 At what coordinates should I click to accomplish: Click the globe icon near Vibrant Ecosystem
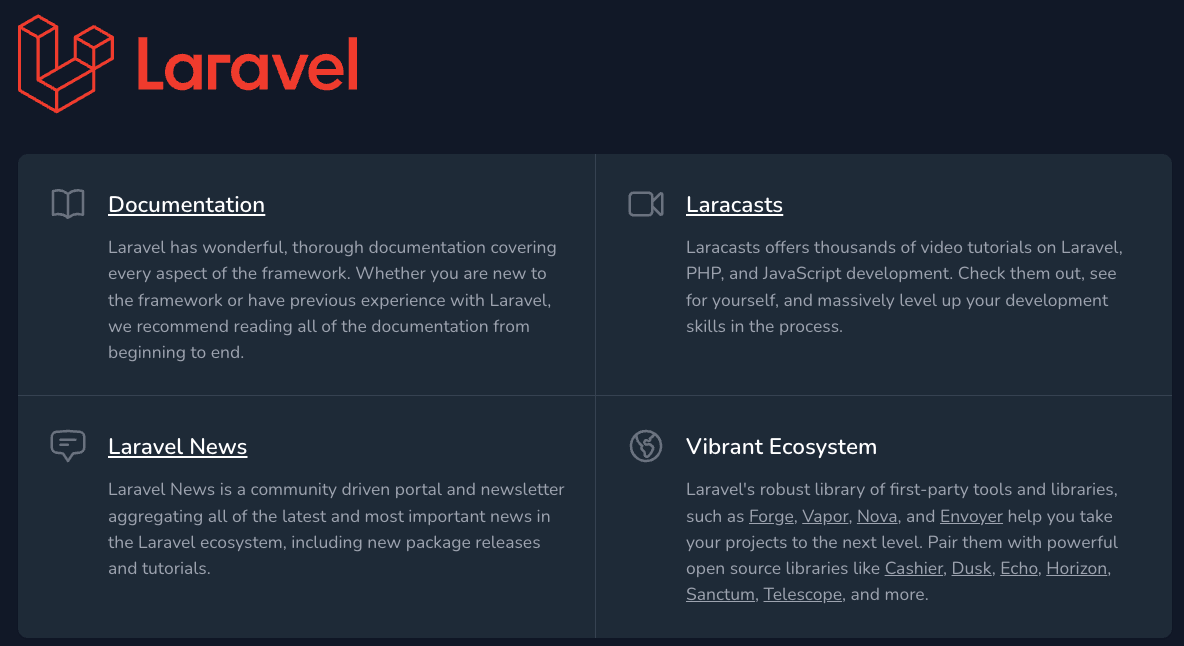pyautogui.click(x=645, y=446)
